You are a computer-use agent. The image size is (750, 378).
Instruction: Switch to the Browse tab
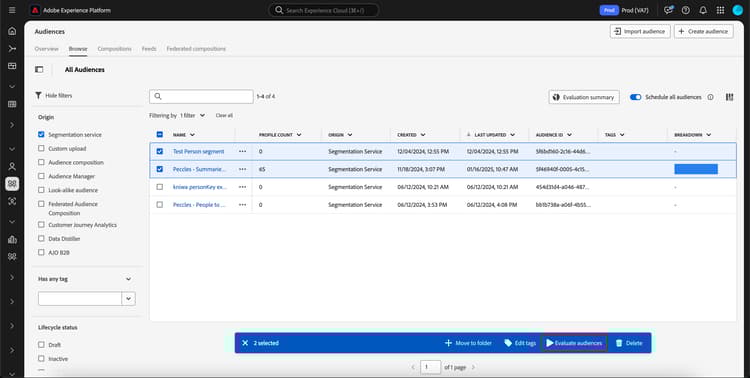click(x=78, y=49)
